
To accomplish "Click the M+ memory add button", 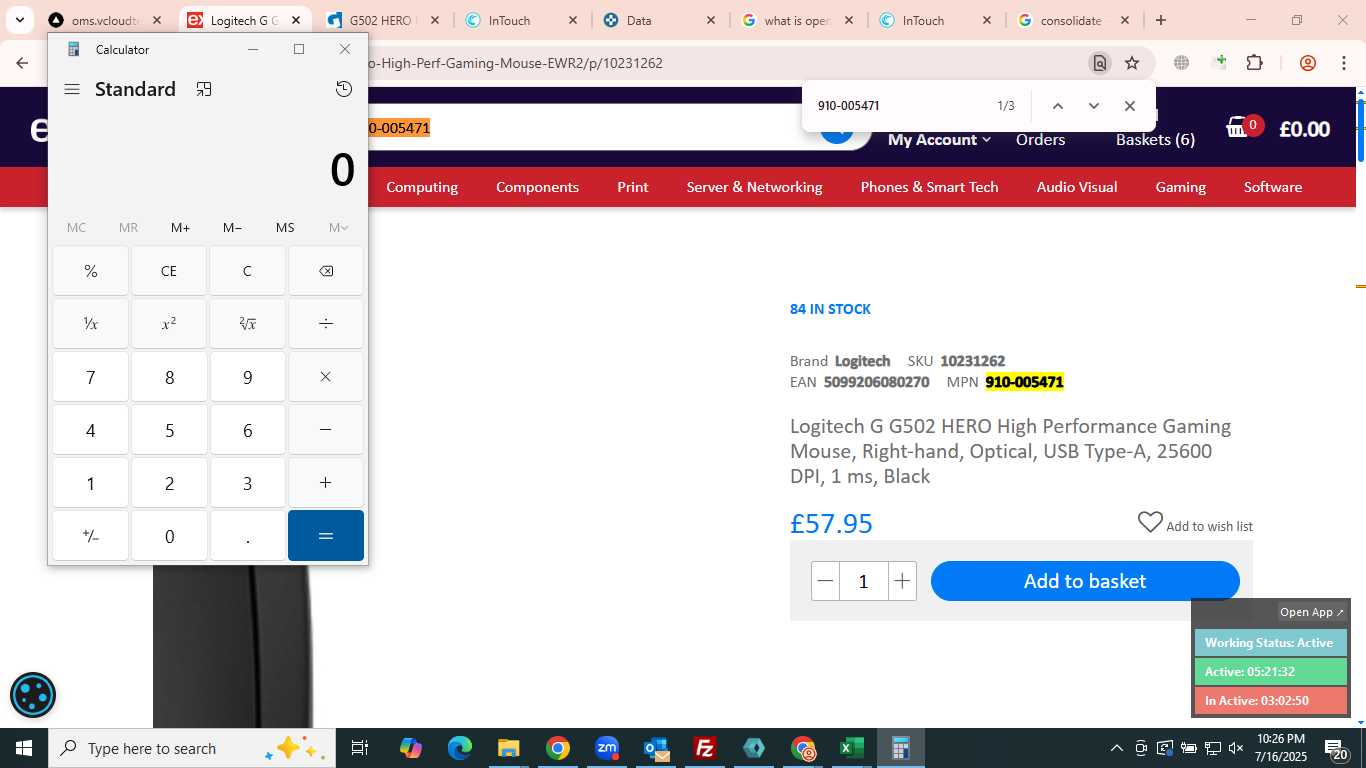I will pos(180,227).
